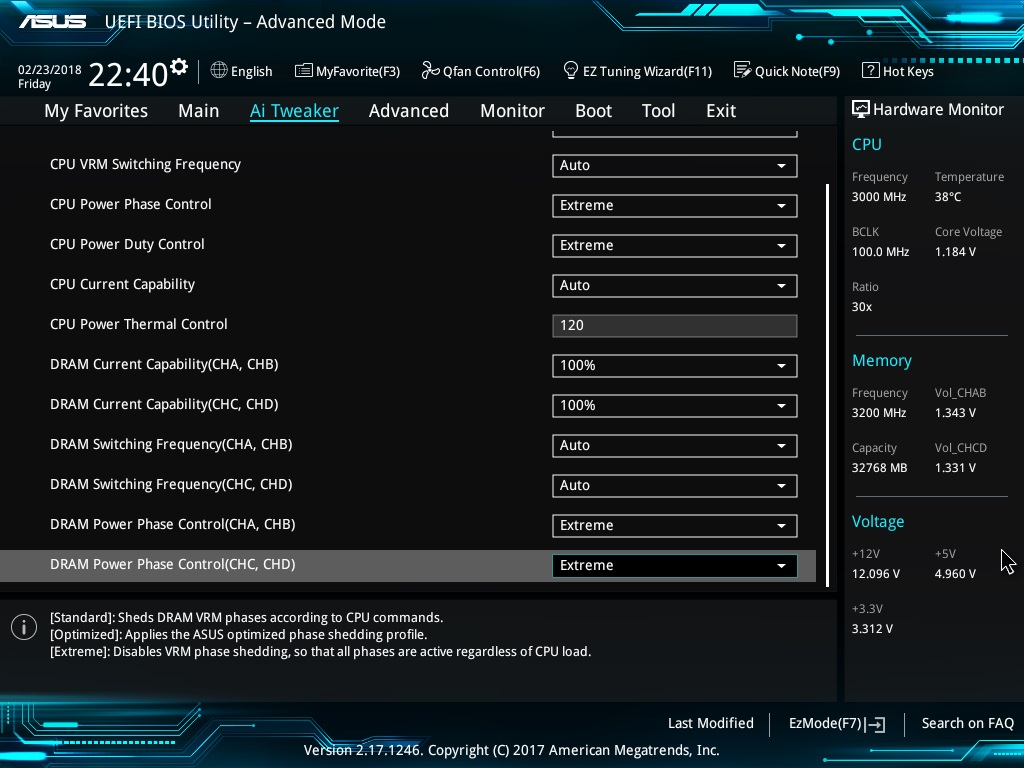Open the Tool tab
Image resolution: width=1024 pixels, height=768 pixels.
pos(658,111)
